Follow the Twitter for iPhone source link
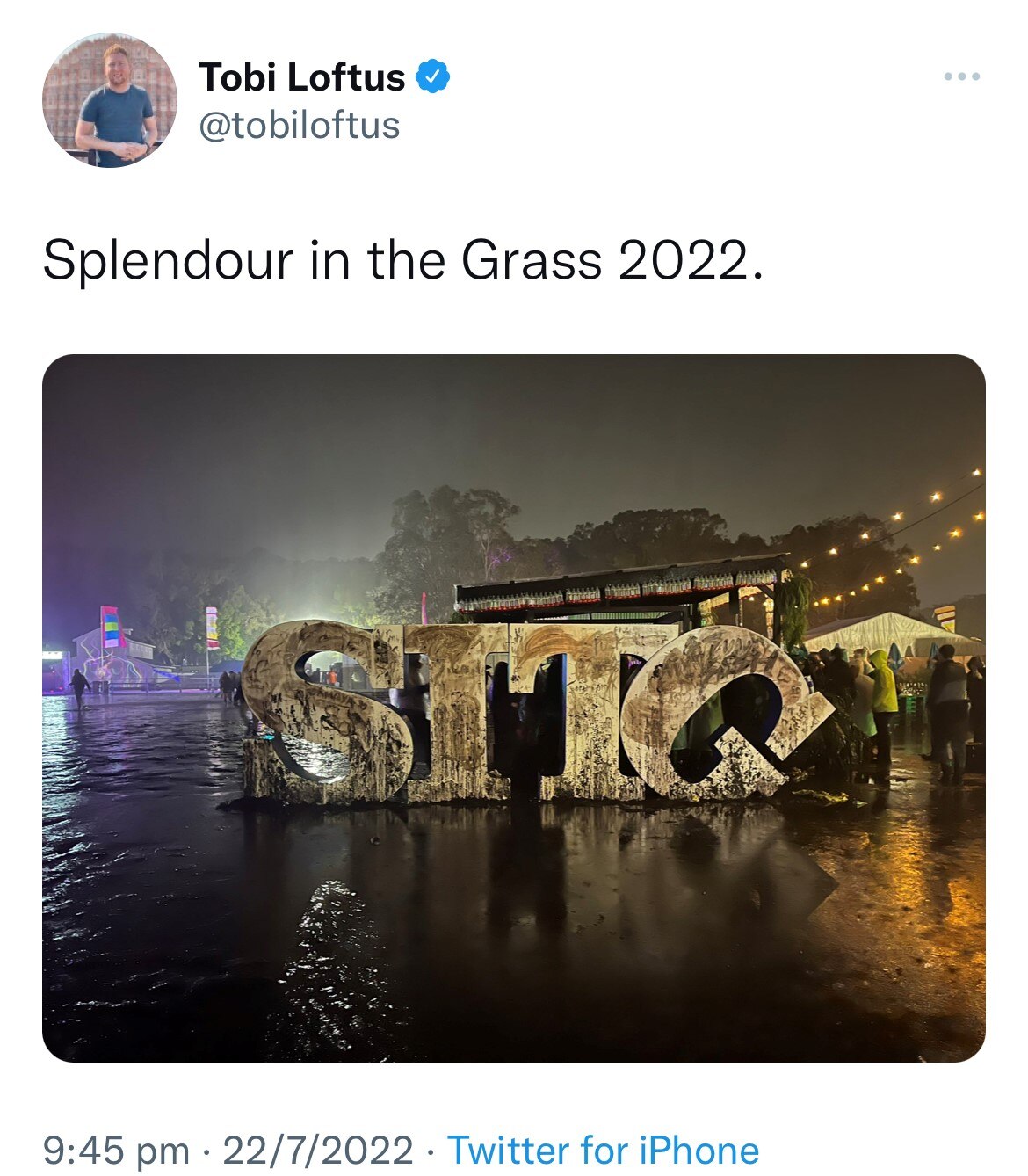The image size is (1028, 1176). click(x=604, y=1150)
